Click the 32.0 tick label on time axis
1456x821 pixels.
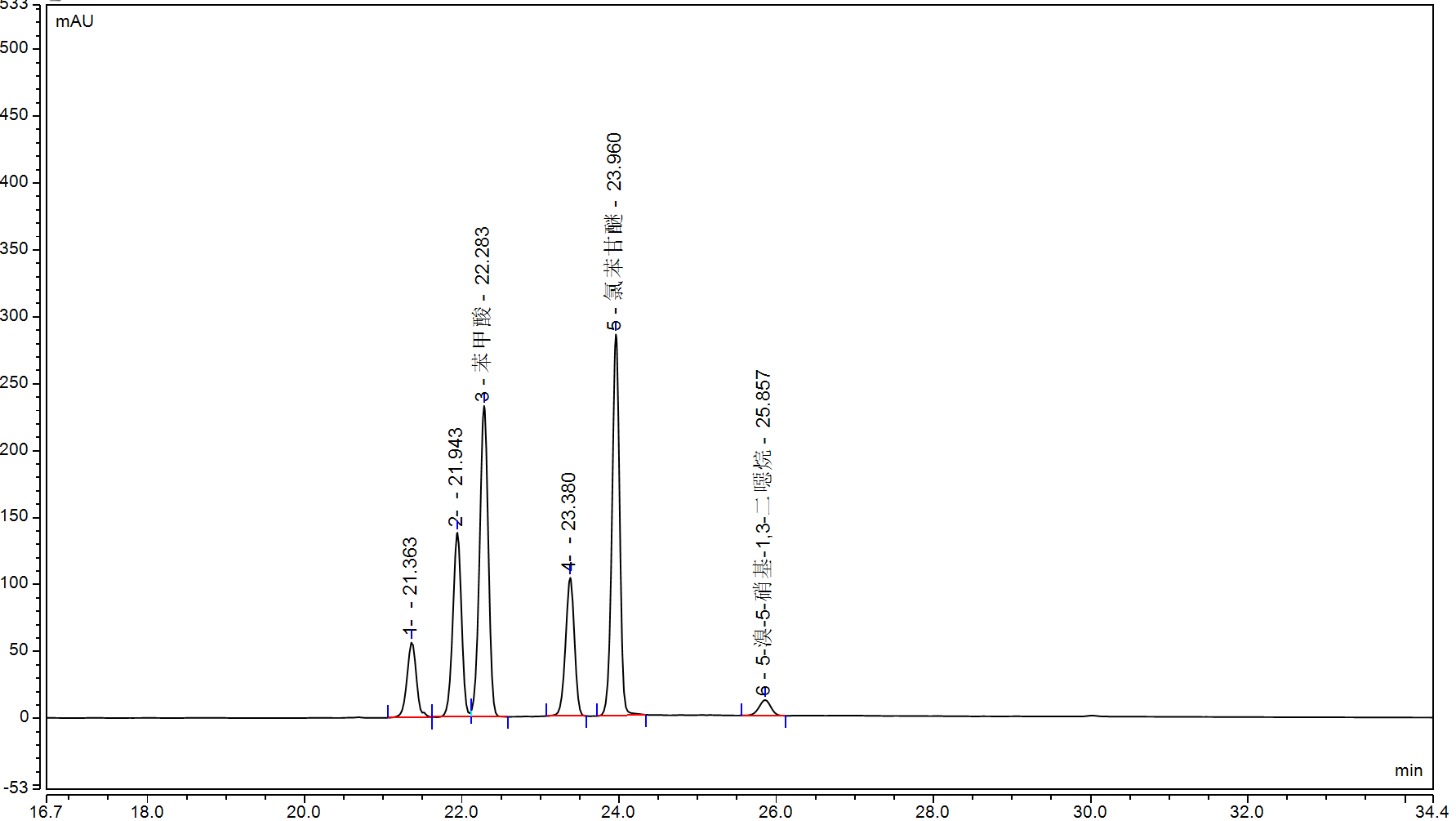tap(1246, 811)
